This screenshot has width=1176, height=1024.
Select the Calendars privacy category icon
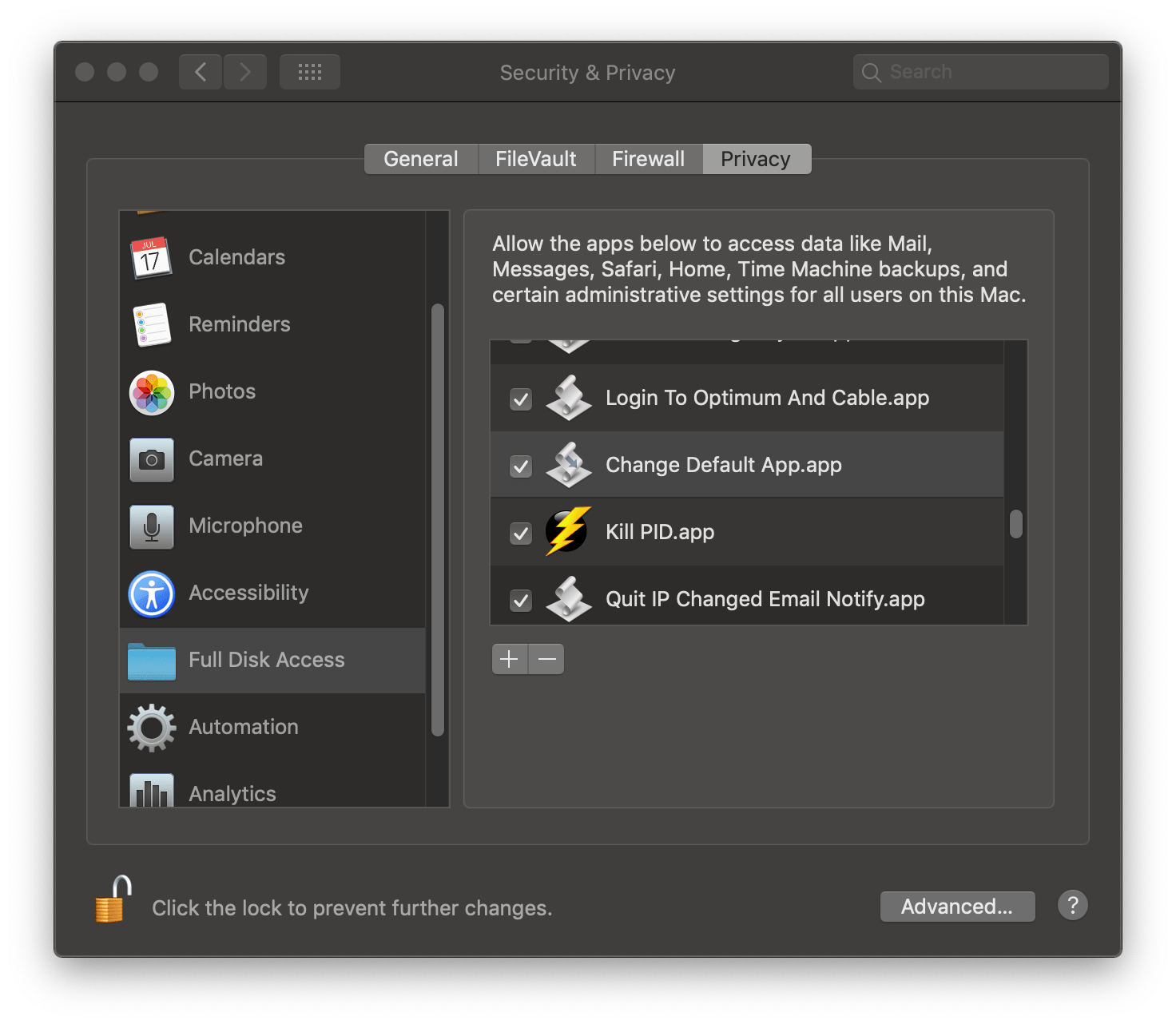[151, 256]
